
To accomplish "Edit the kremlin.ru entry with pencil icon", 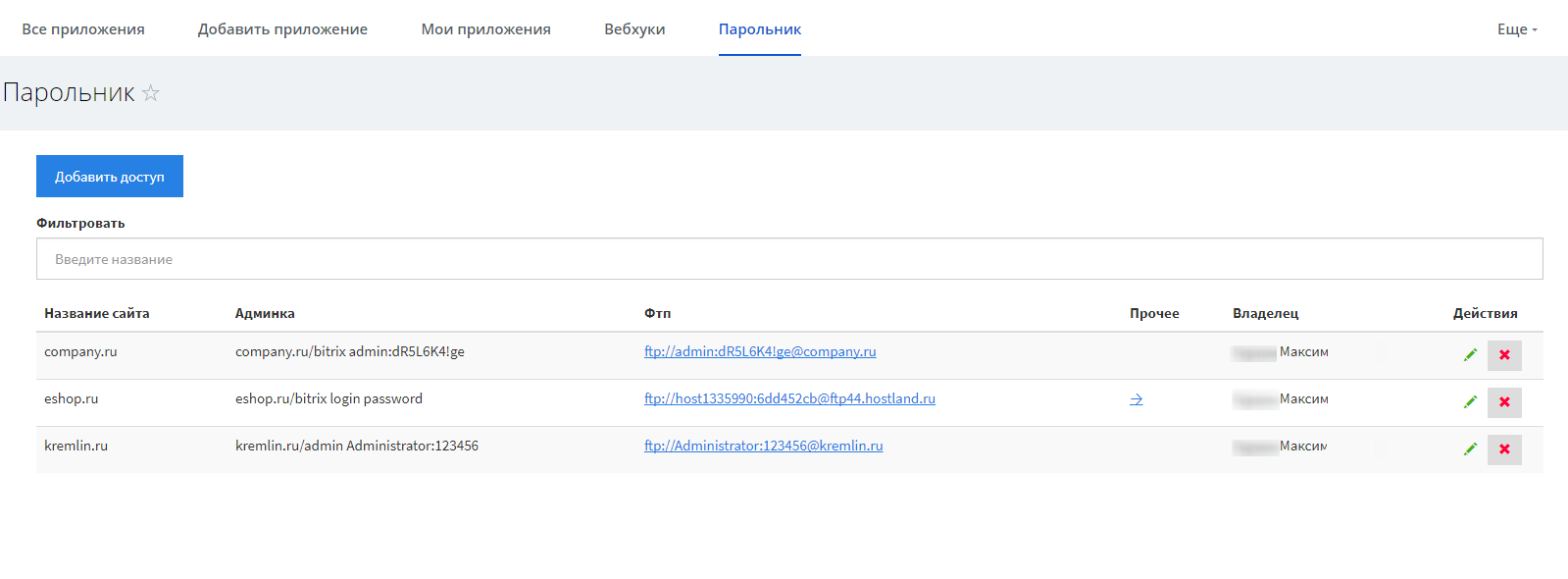I will [1470, 449].
